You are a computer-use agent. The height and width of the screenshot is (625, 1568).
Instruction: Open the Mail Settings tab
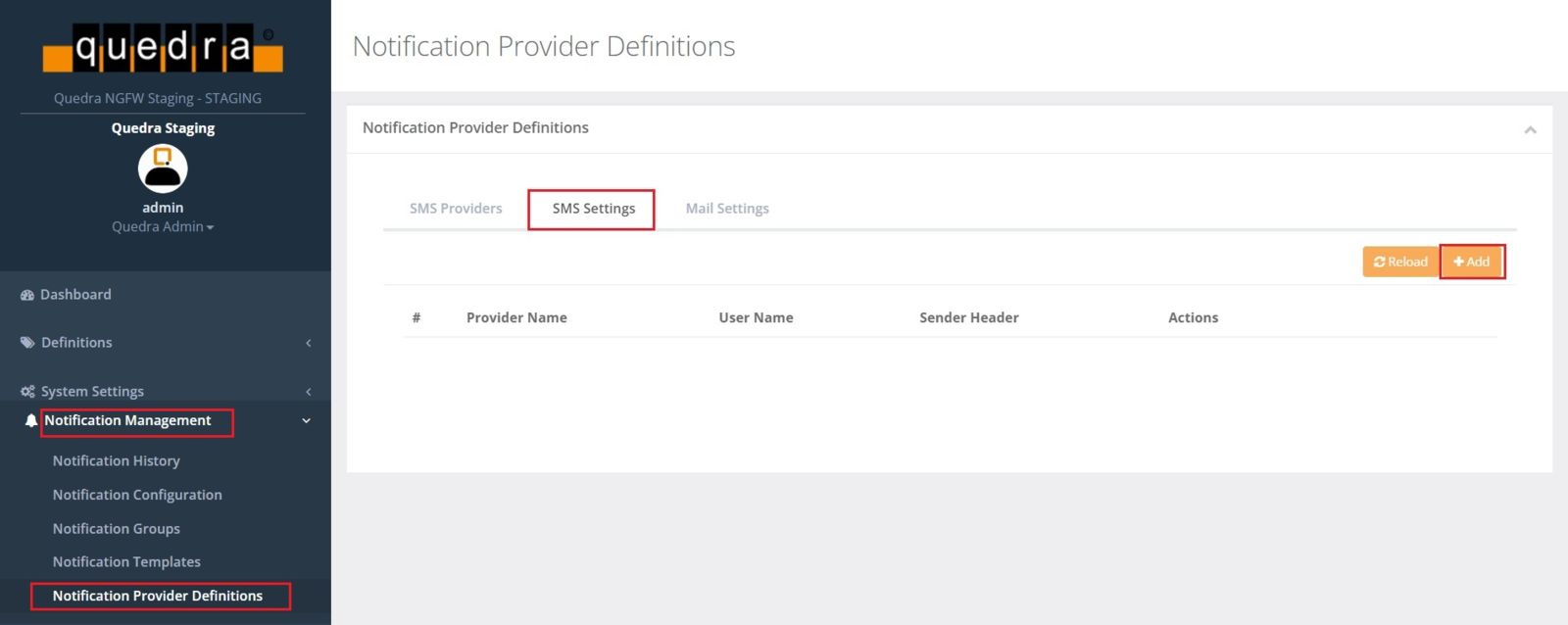(727, 209)
